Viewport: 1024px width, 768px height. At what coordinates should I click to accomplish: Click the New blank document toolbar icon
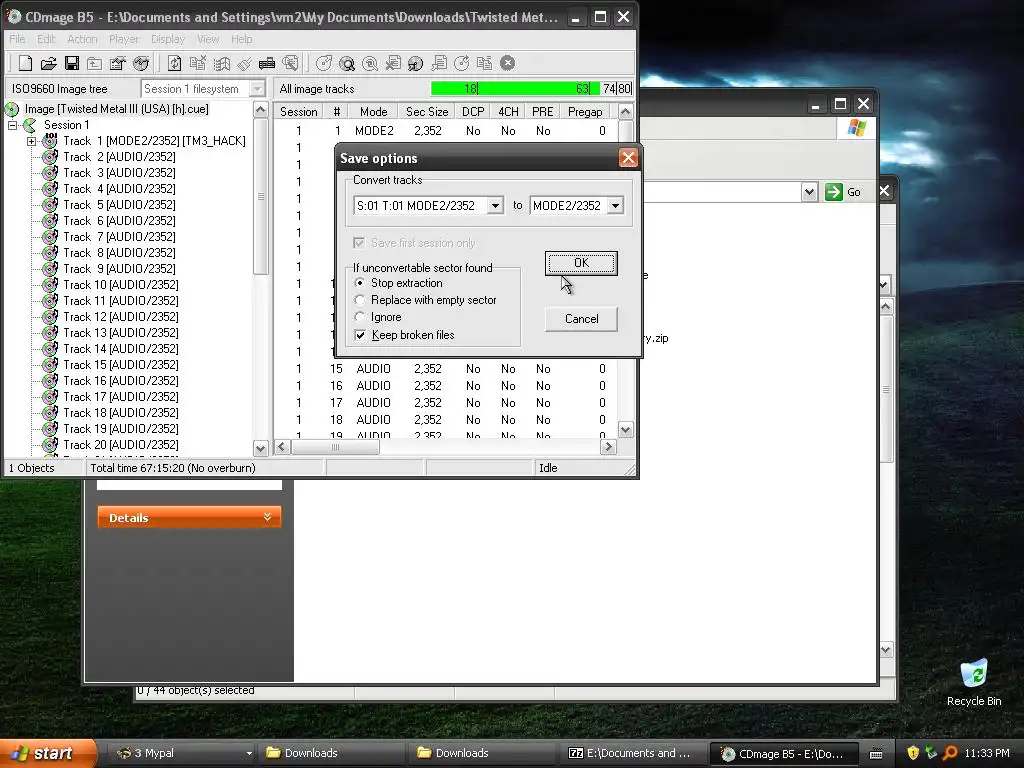(x=25, y=63)
